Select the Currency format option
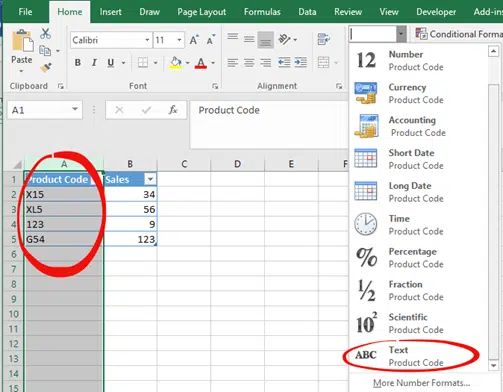 tap(418, 93)
